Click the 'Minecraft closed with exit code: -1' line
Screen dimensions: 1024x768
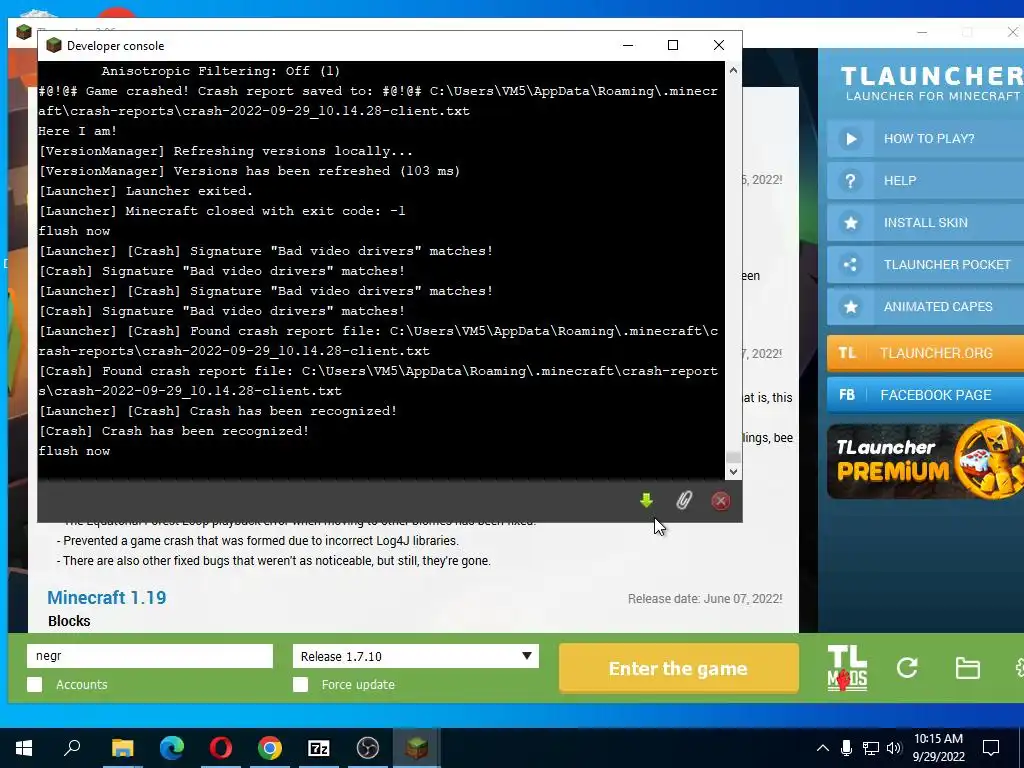[222, 211]
